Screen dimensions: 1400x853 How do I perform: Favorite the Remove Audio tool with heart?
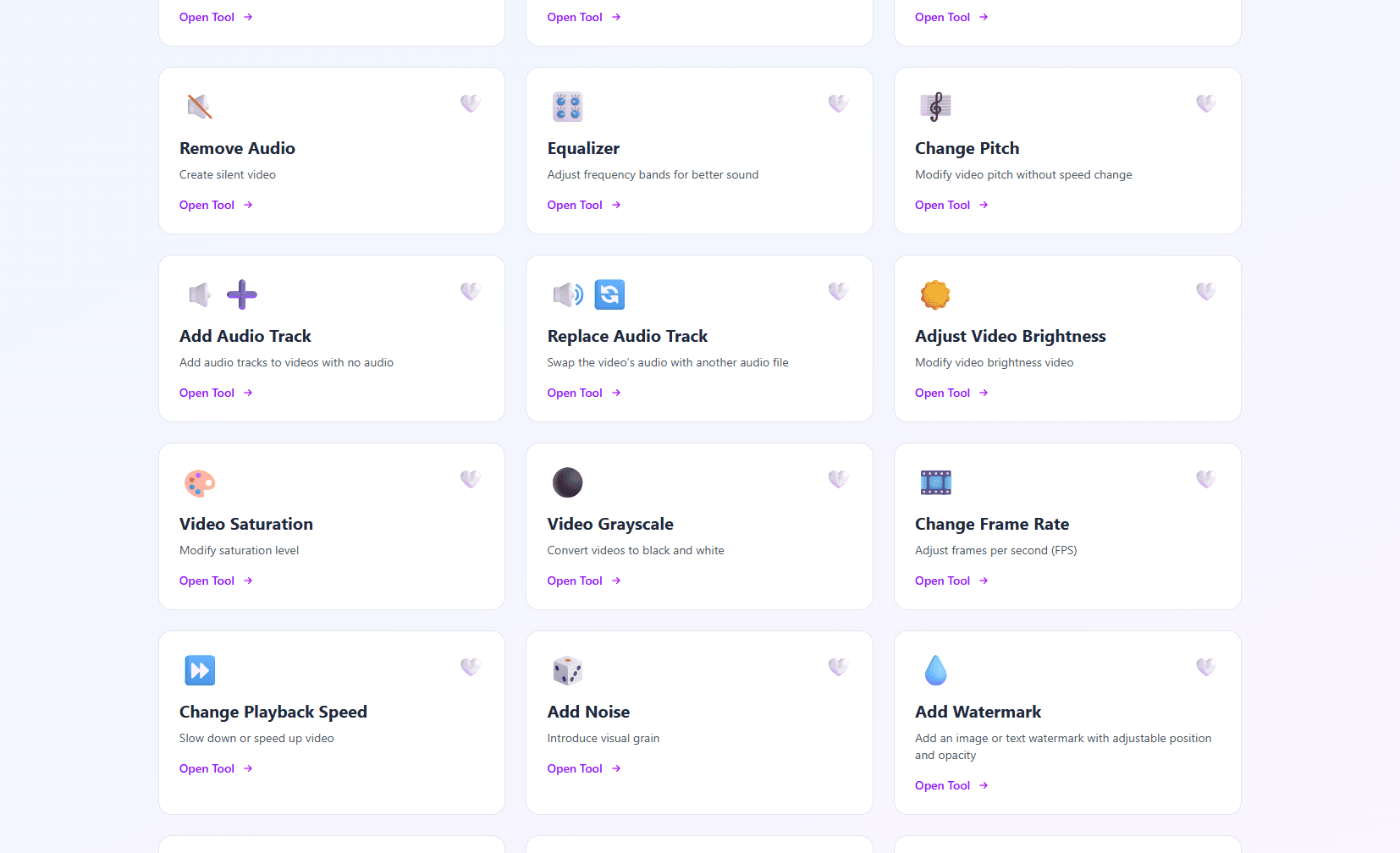(471, 103)
